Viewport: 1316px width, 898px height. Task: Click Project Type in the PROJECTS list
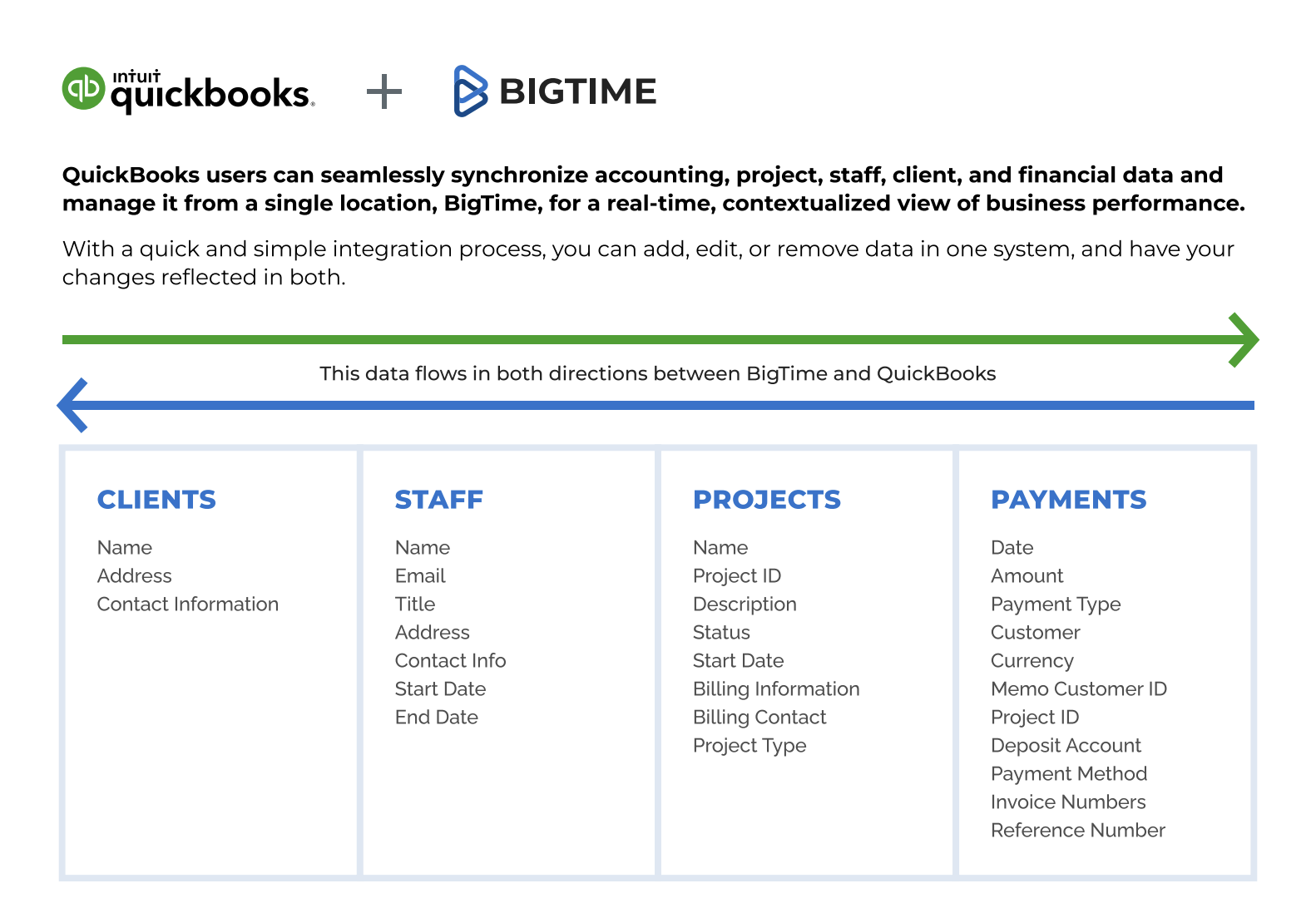[x=750, y=746]
